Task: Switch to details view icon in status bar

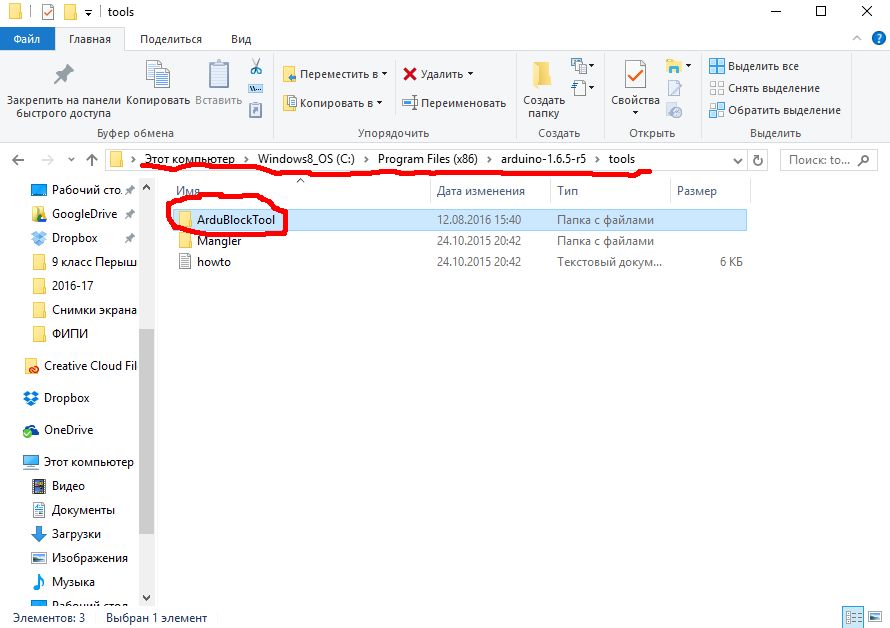Action: click(853, 617)
